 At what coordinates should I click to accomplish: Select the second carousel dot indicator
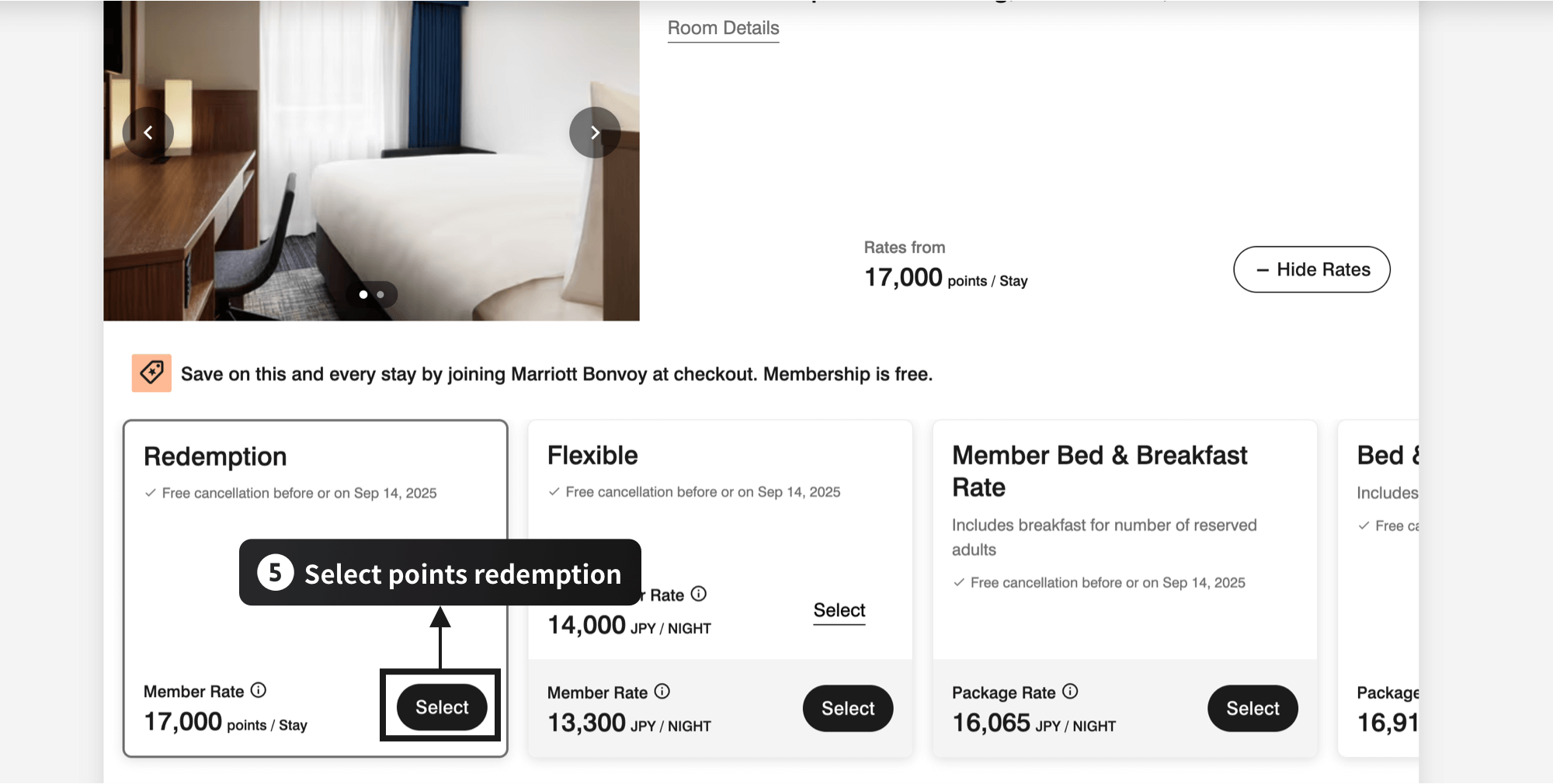point(380,294)
